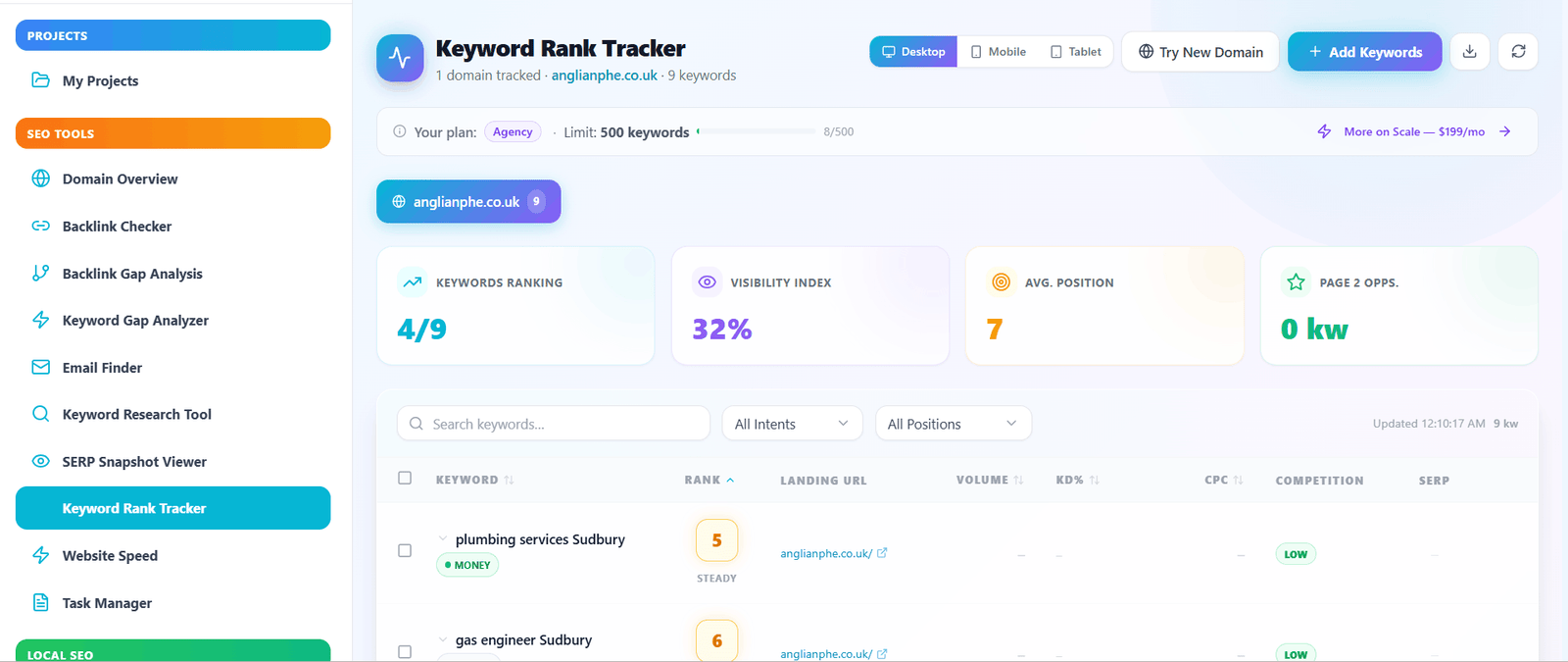Image resolution: width=1568 pixels, height=662 pixels.
Task: Sort table by Rank column
Action: [710, 480]
